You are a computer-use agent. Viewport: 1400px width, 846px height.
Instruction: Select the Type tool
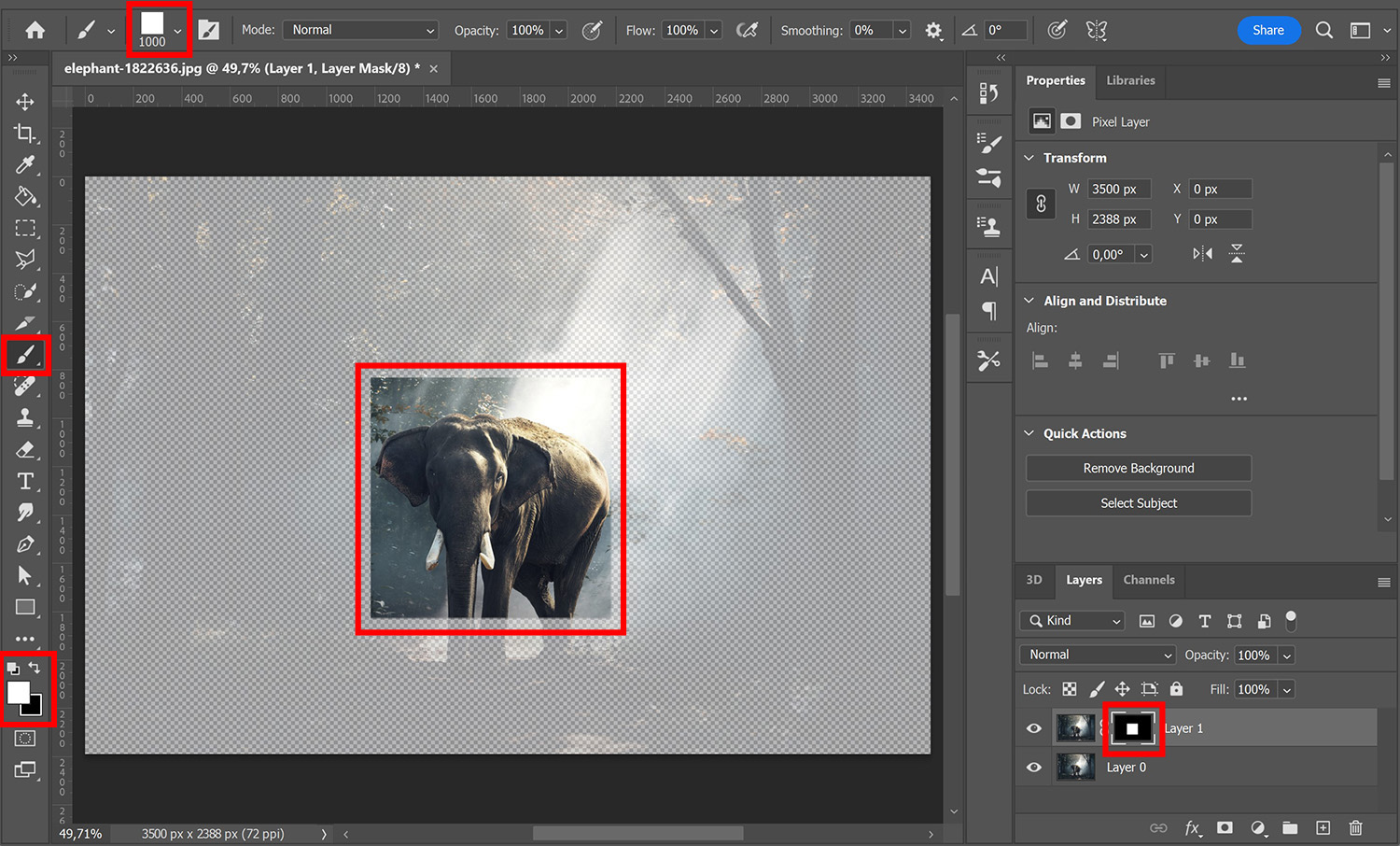(25, 481)
